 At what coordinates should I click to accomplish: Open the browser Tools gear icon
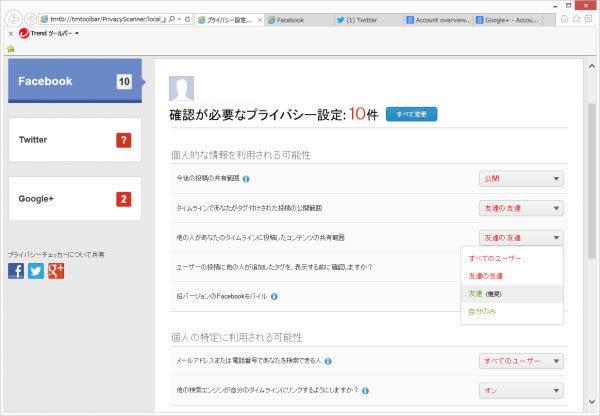click(x=589, y=19)
